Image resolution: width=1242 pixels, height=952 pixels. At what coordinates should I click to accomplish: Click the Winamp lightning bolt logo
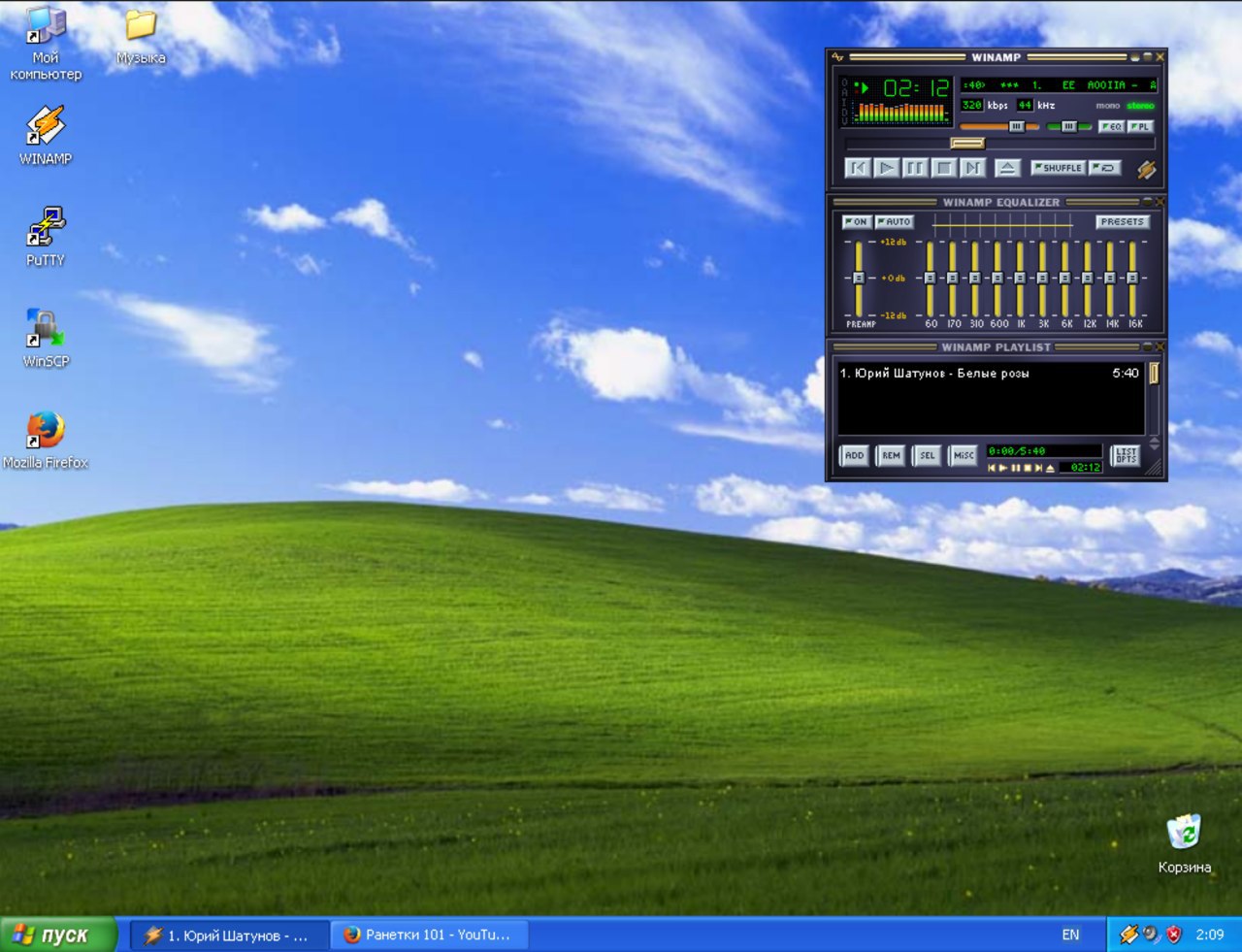1146,170
